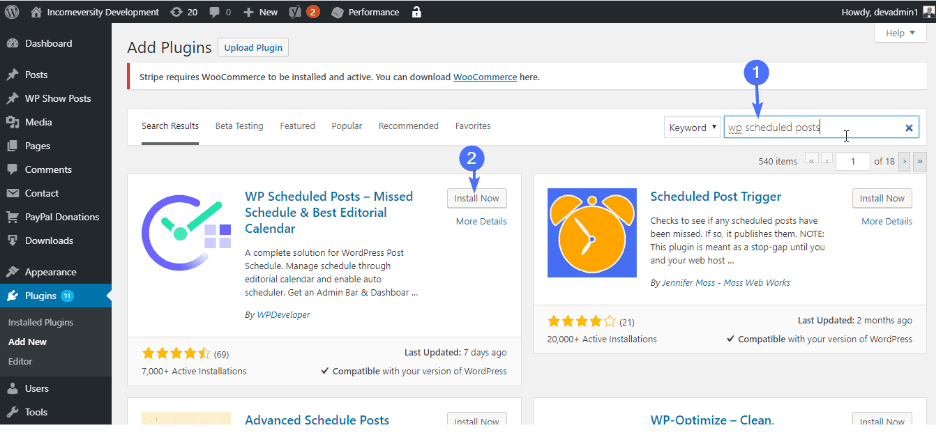This screenshot has height=439, width=938.
Task: Click the Pages icon in sidebar
Action: pos(13,146)
